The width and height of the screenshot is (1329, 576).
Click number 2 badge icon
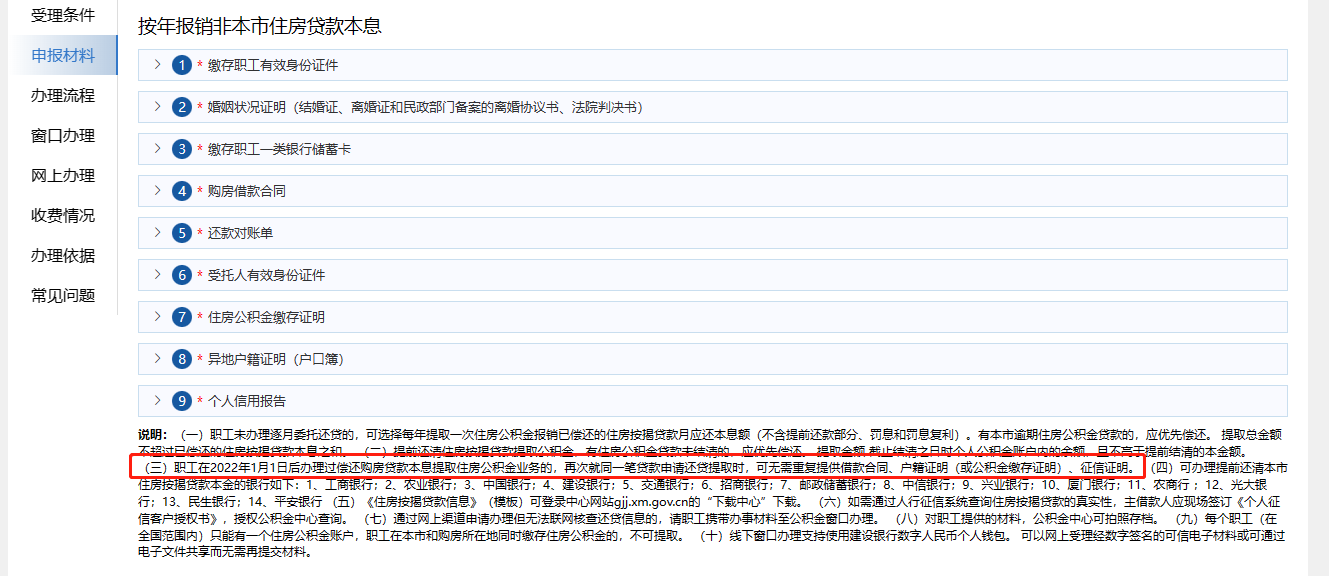click(181, 107)
